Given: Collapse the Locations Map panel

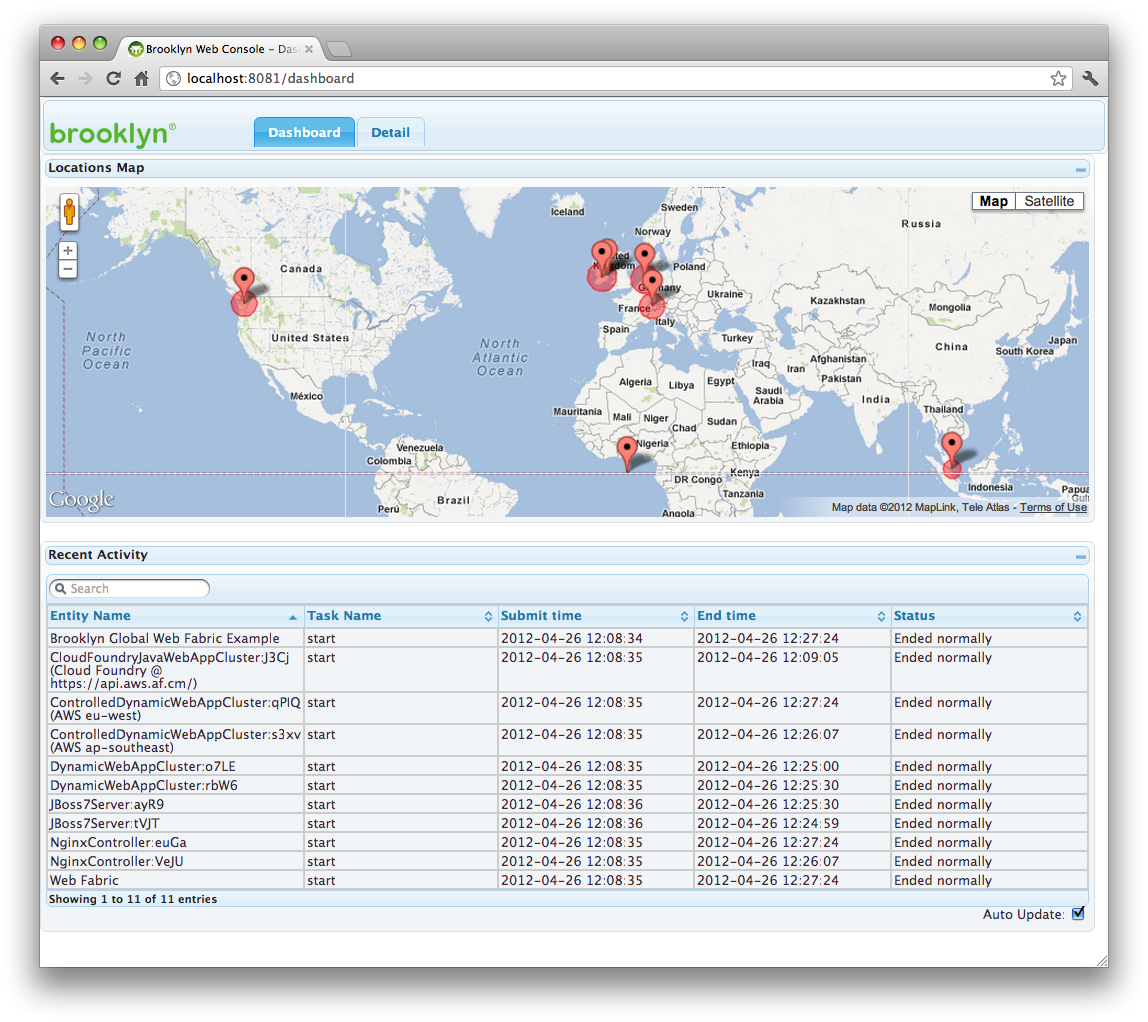Looking at the screenshot, I should click(1080, 169).
